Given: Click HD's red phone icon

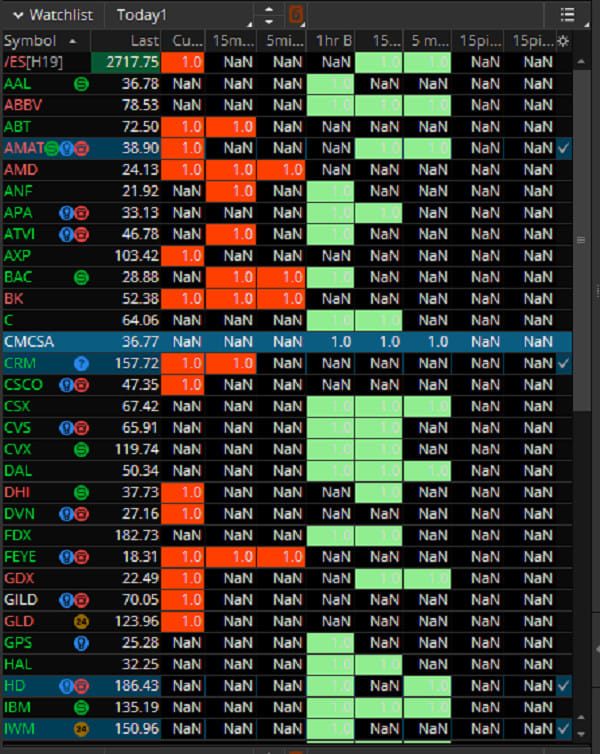Looking at the screenshot, I should tap(81, 686).
